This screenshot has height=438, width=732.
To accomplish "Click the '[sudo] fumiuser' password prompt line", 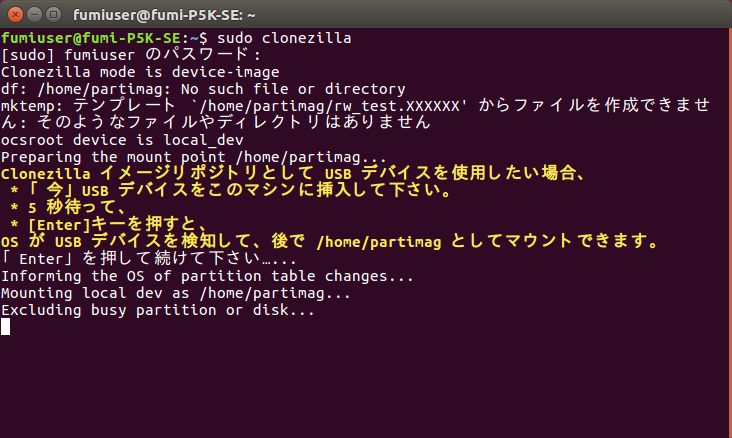I will 131,55.
